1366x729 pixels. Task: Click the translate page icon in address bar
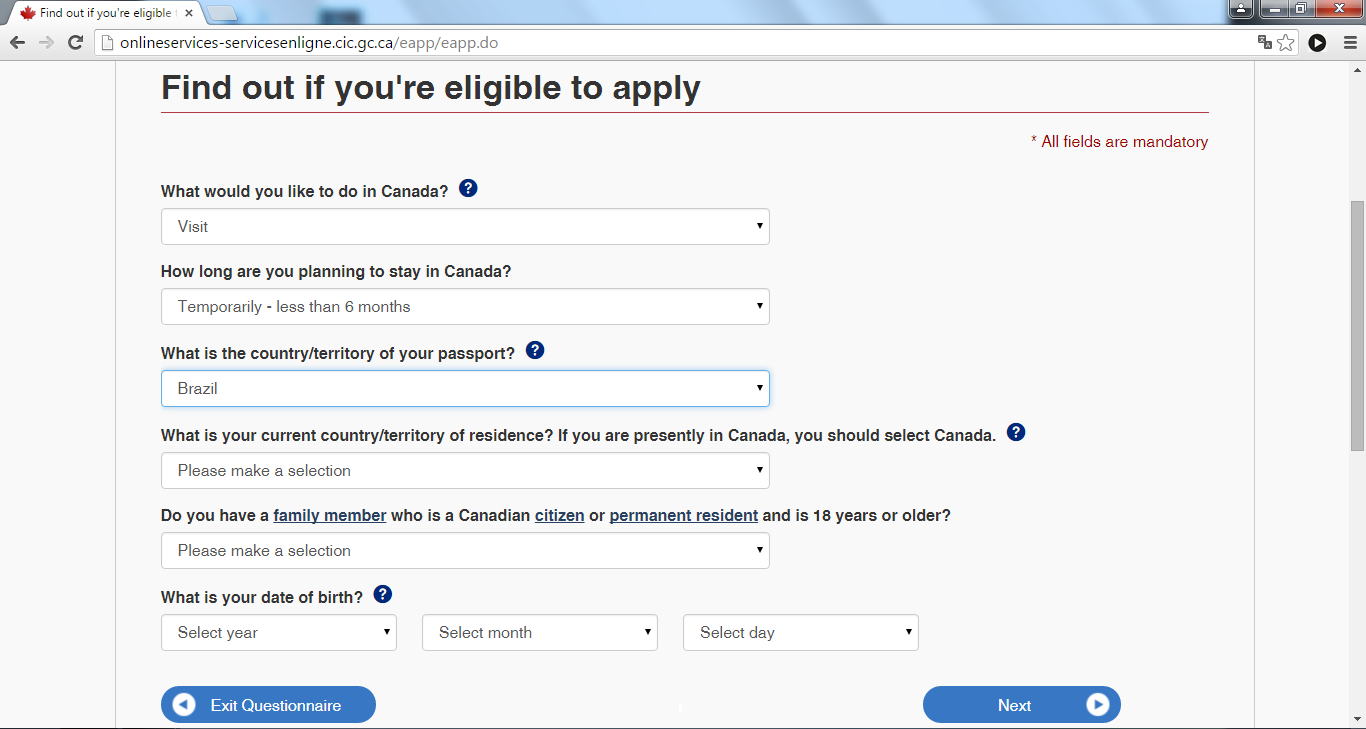1265,43
